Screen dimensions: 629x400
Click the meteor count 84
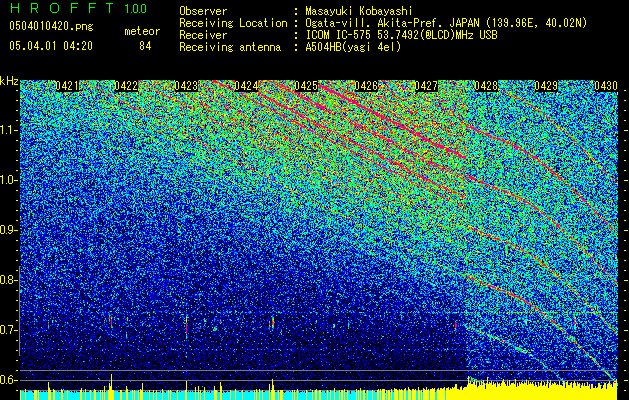tap(145, 46)
